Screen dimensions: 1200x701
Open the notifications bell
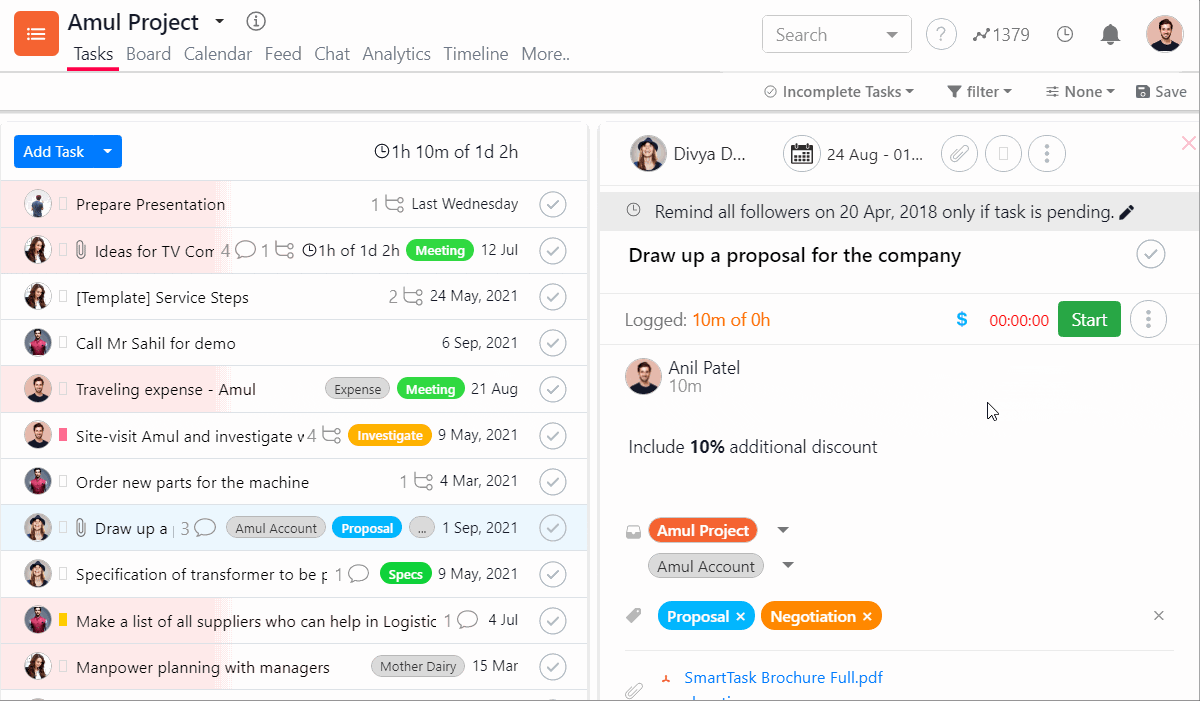(1110, 34)
